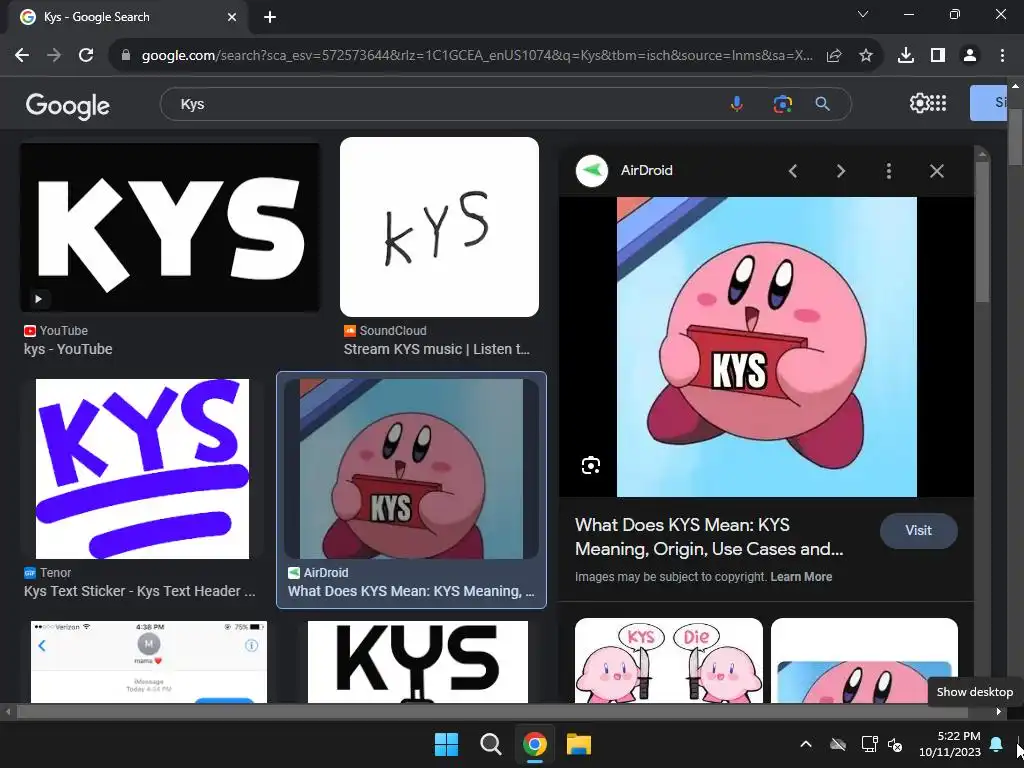
Task: Open preview panel more options menu
Action: [x=888, y=171]
